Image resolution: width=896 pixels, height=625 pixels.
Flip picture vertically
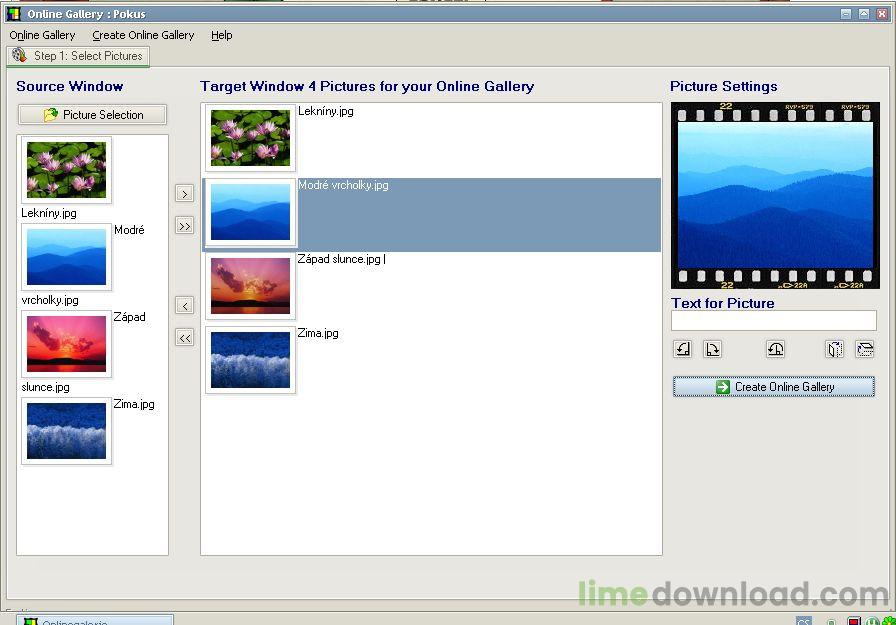865,349
